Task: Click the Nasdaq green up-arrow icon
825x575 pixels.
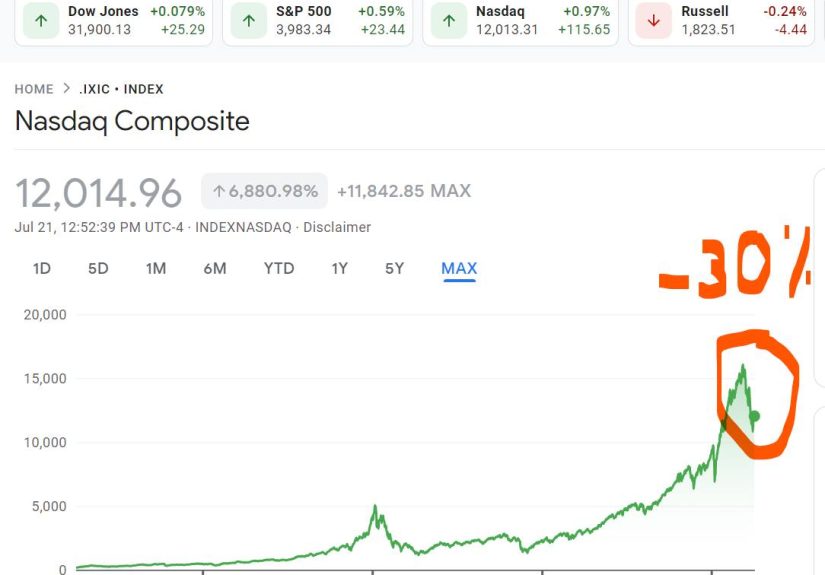Action: 448,20
